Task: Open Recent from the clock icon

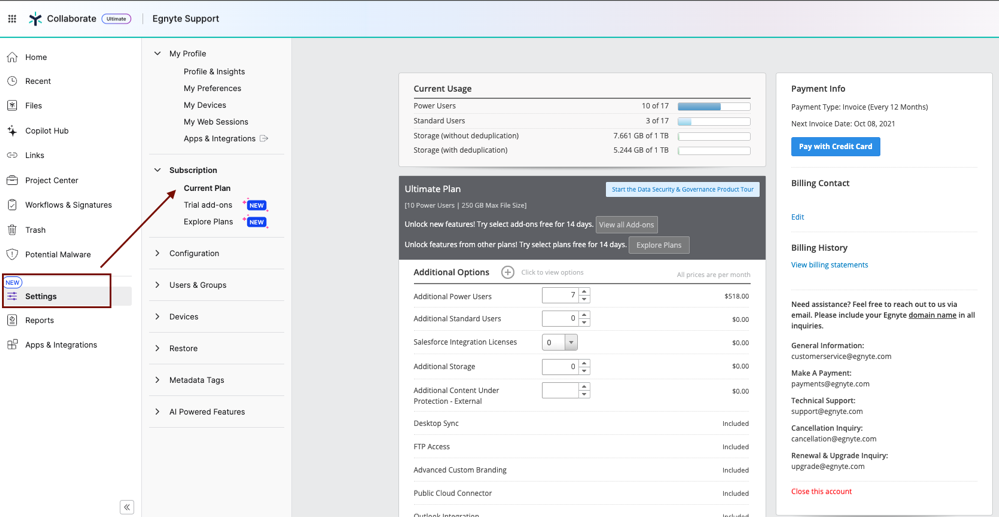Action: coord(12,81)
